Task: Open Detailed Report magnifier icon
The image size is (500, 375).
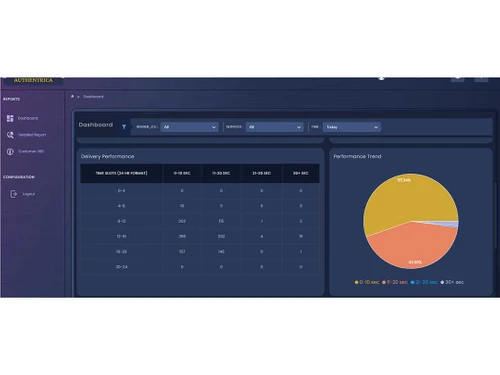Action: (10, 135)
